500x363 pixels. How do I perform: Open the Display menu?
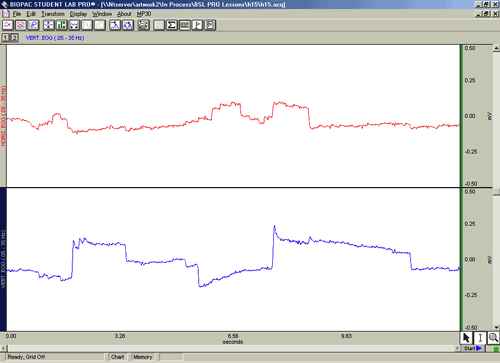[x=78, y=14]
